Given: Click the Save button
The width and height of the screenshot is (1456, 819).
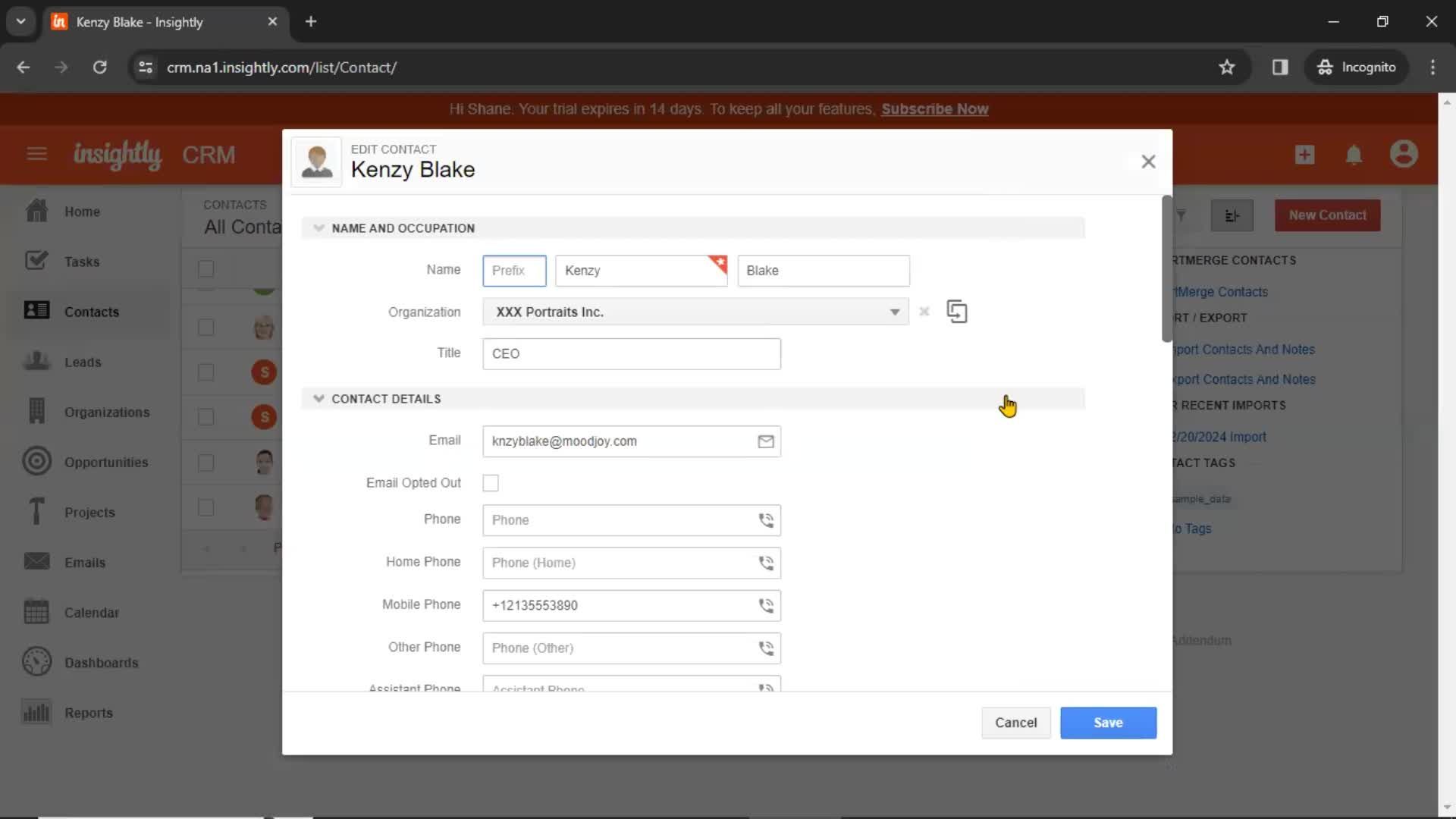Looking at the screenshot, I should [1108, 722].
